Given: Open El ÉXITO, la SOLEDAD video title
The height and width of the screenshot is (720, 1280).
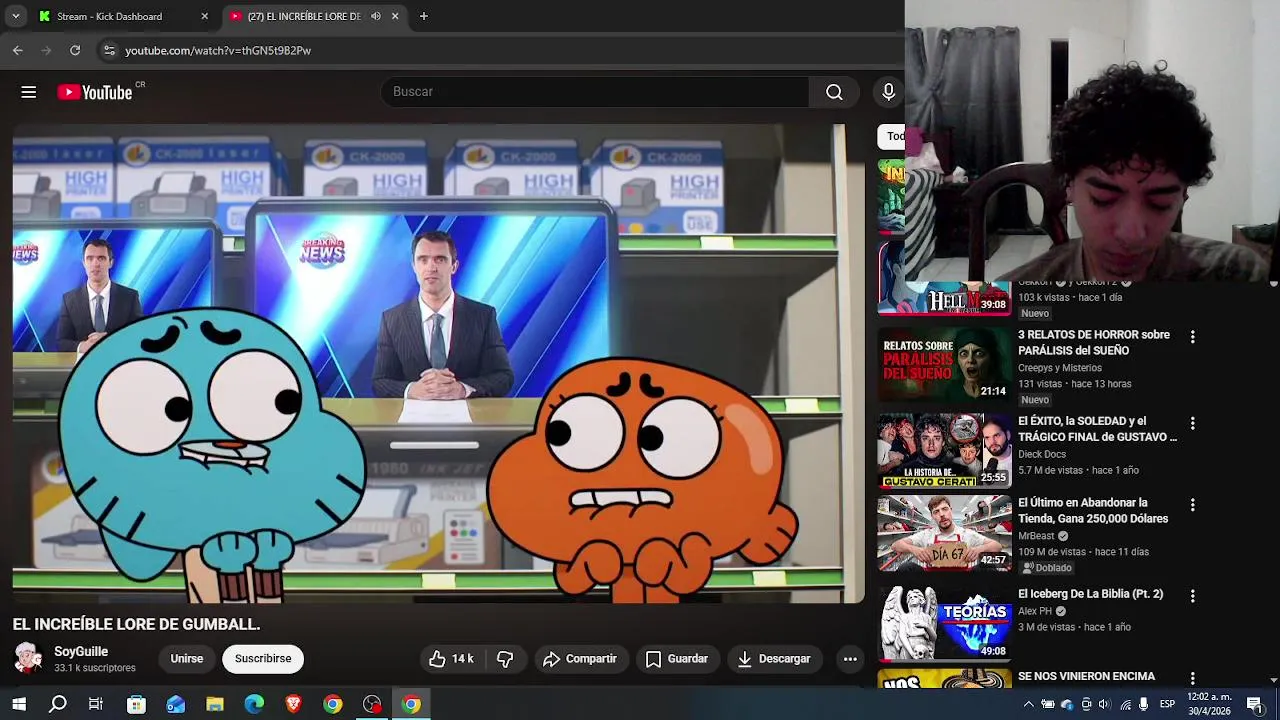Looking at the screenshot, I should click(1097, 429).
